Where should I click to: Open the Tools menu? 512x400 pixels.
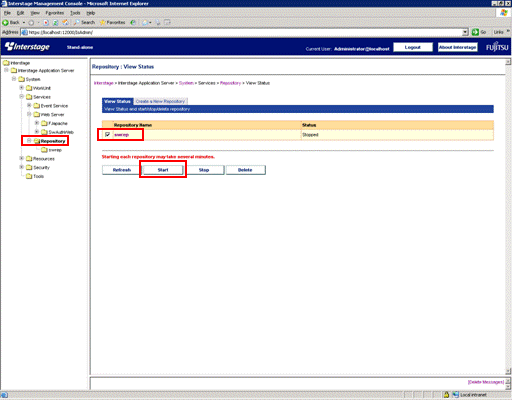75,13
